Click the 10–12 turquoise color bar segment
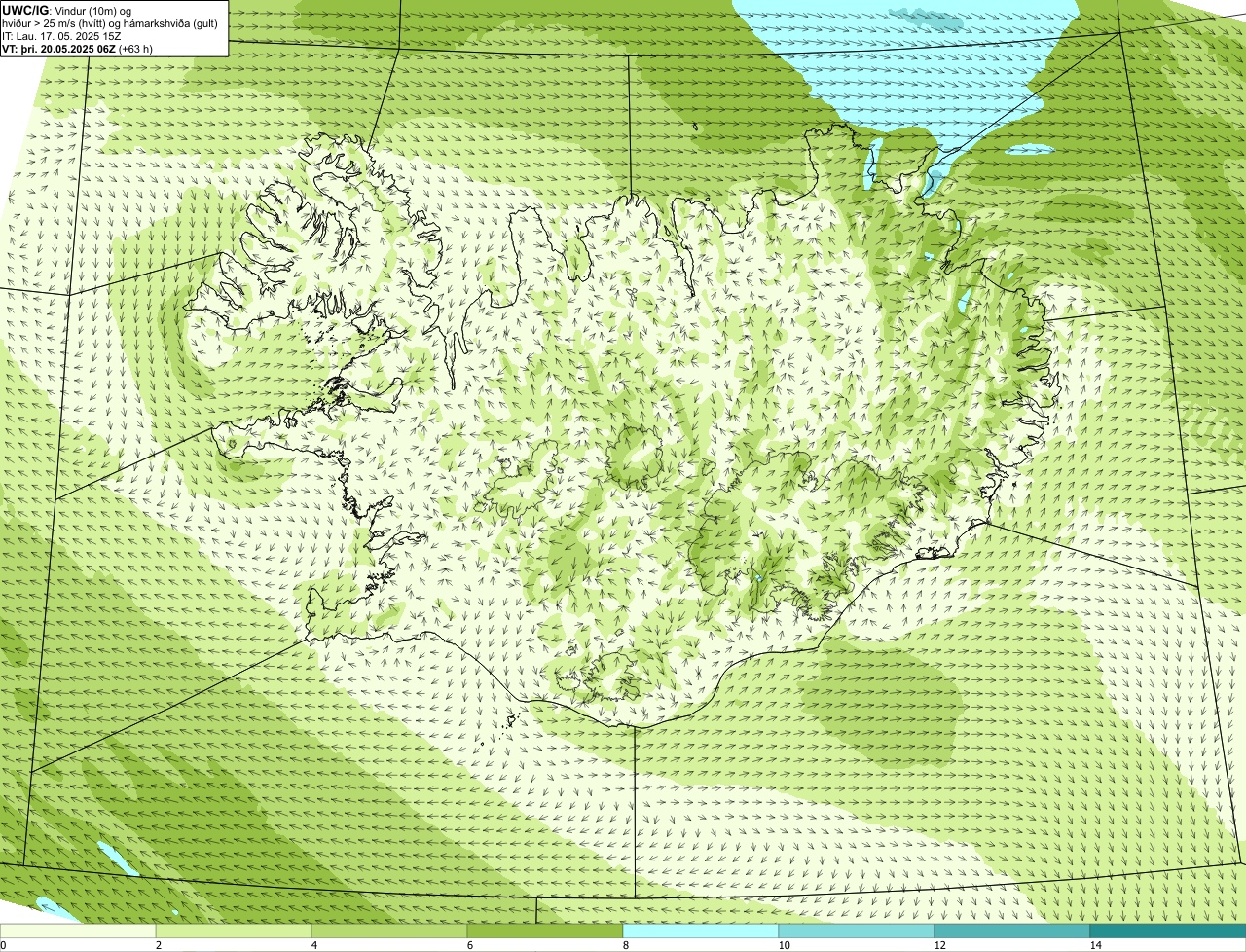 coord(857,931)
